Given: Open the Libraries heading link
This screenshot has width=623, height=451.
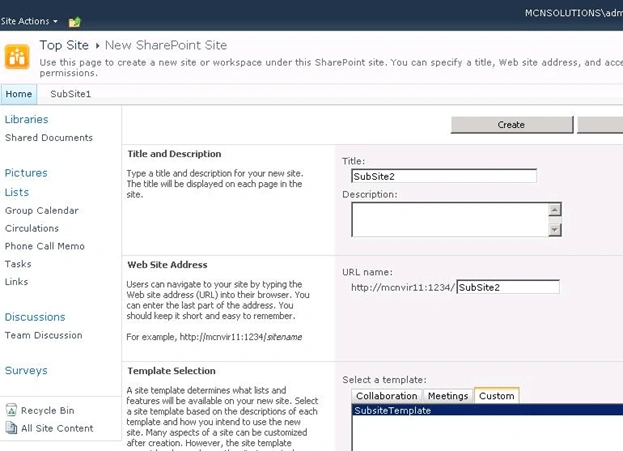Looking at the screenshot, I should [26, 119].
